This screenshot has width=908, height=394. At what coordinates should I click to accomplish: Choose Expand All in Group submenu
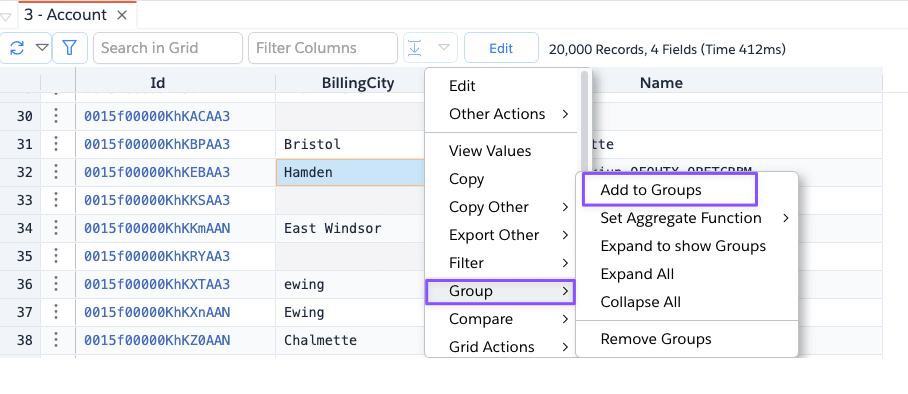click(687, 274)
